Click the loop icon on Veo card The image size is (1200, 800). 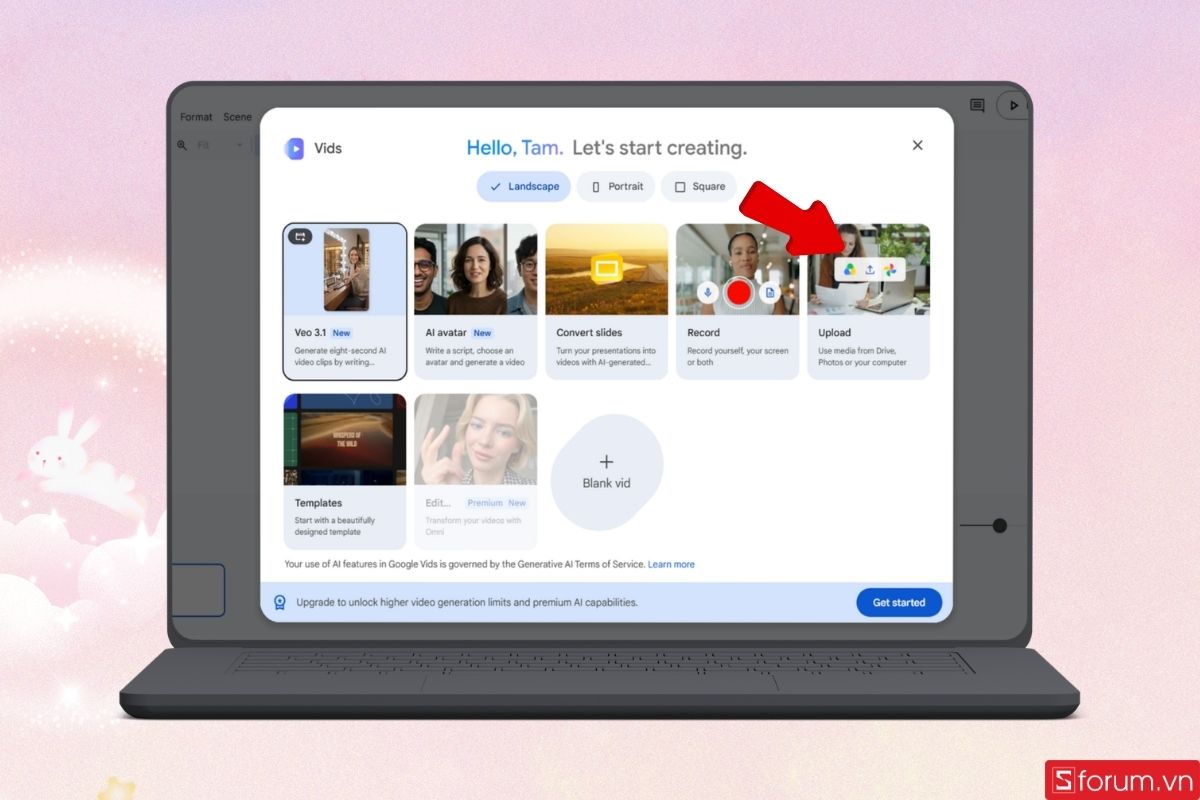[x=300, y=237]
